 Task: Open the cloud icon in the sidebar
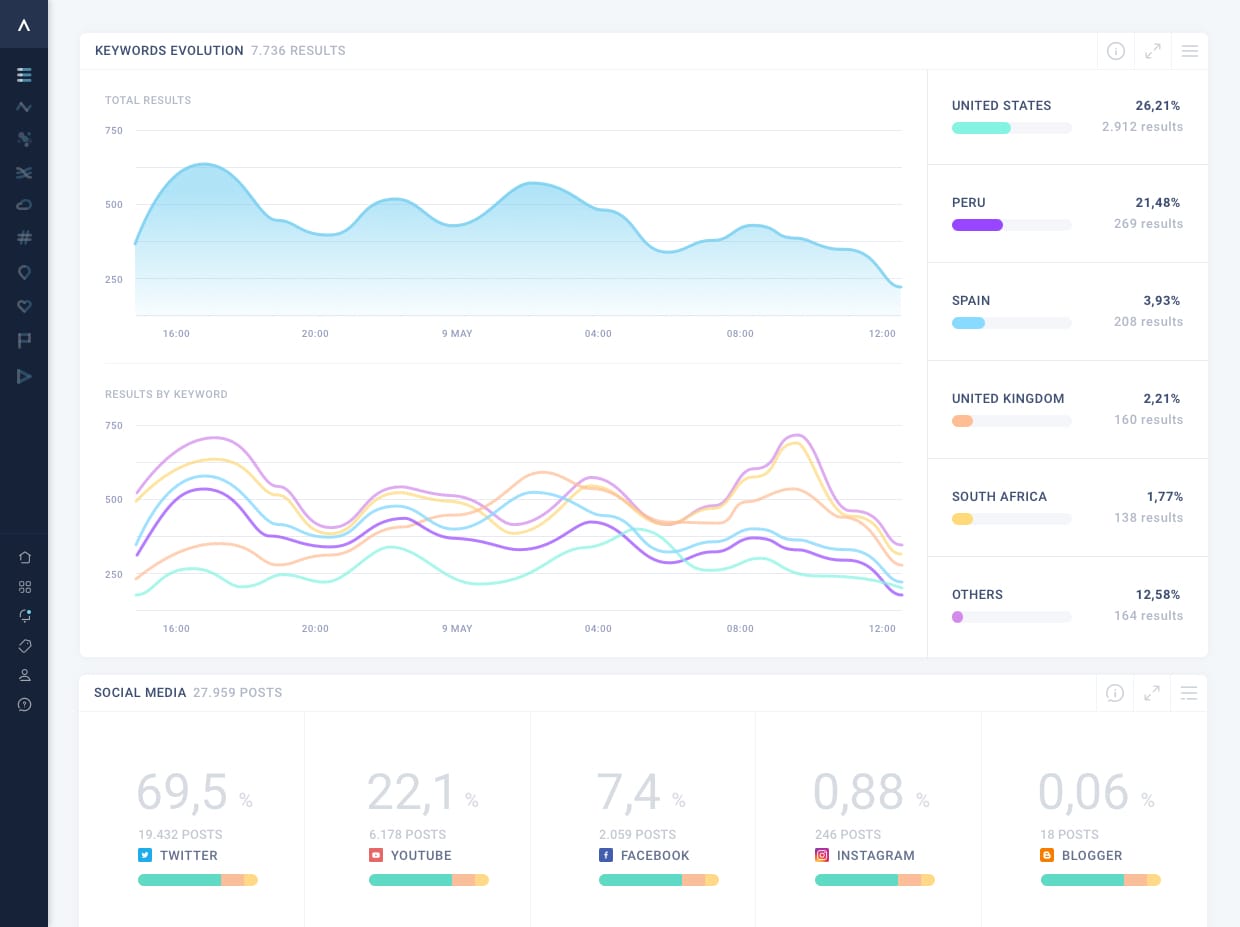(24, 205)
